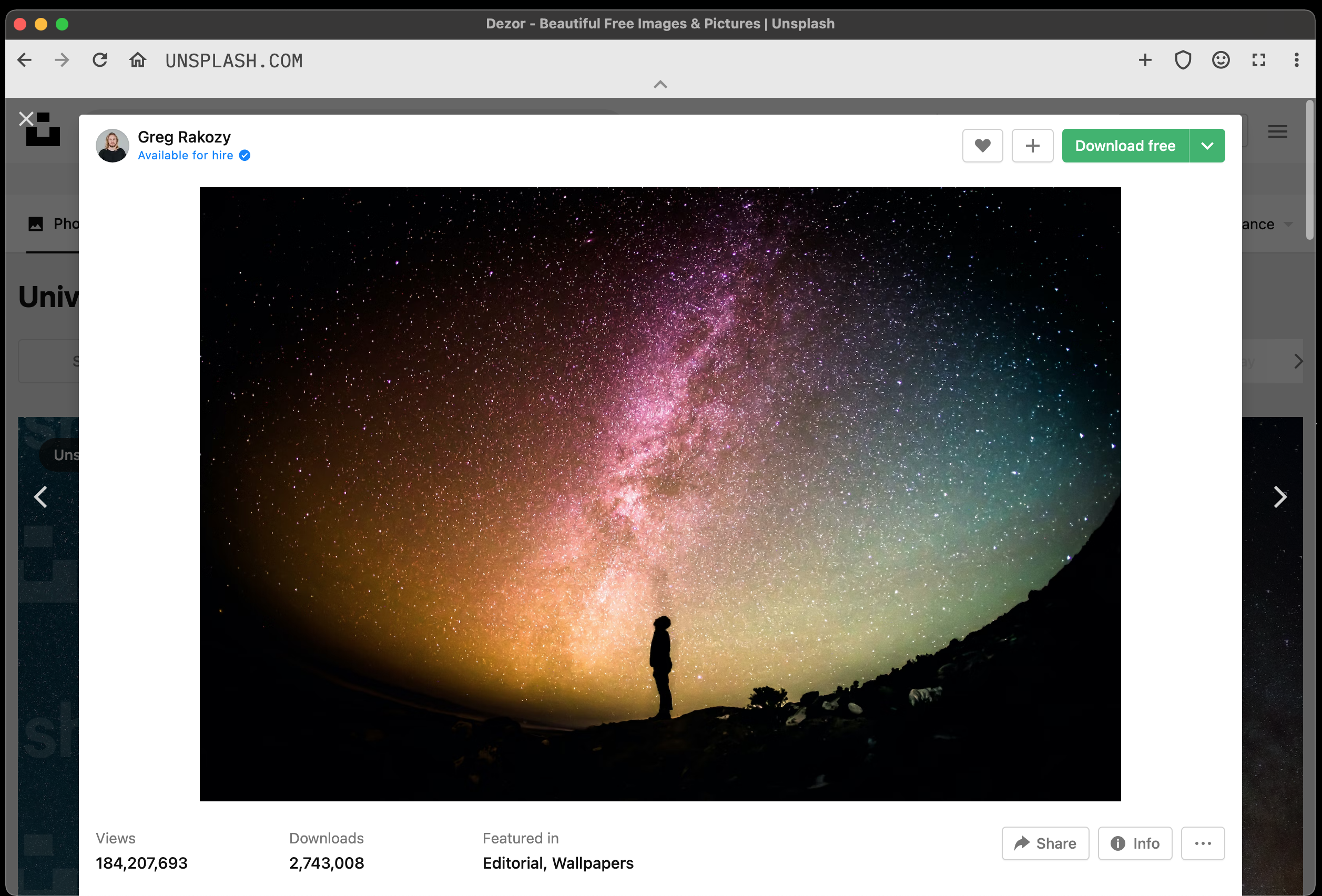Image resolution: width=1322 pixels, height=896 pixels.
Task: Click the smiley face browser icon
Action: tap(1220, 60)
